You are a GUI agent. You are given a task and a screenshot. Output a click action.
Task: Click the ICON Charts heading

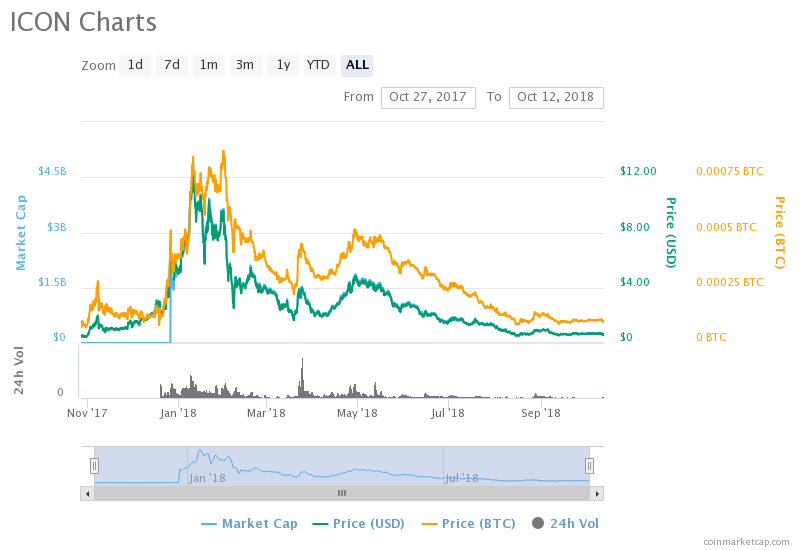tap(83, 22)
